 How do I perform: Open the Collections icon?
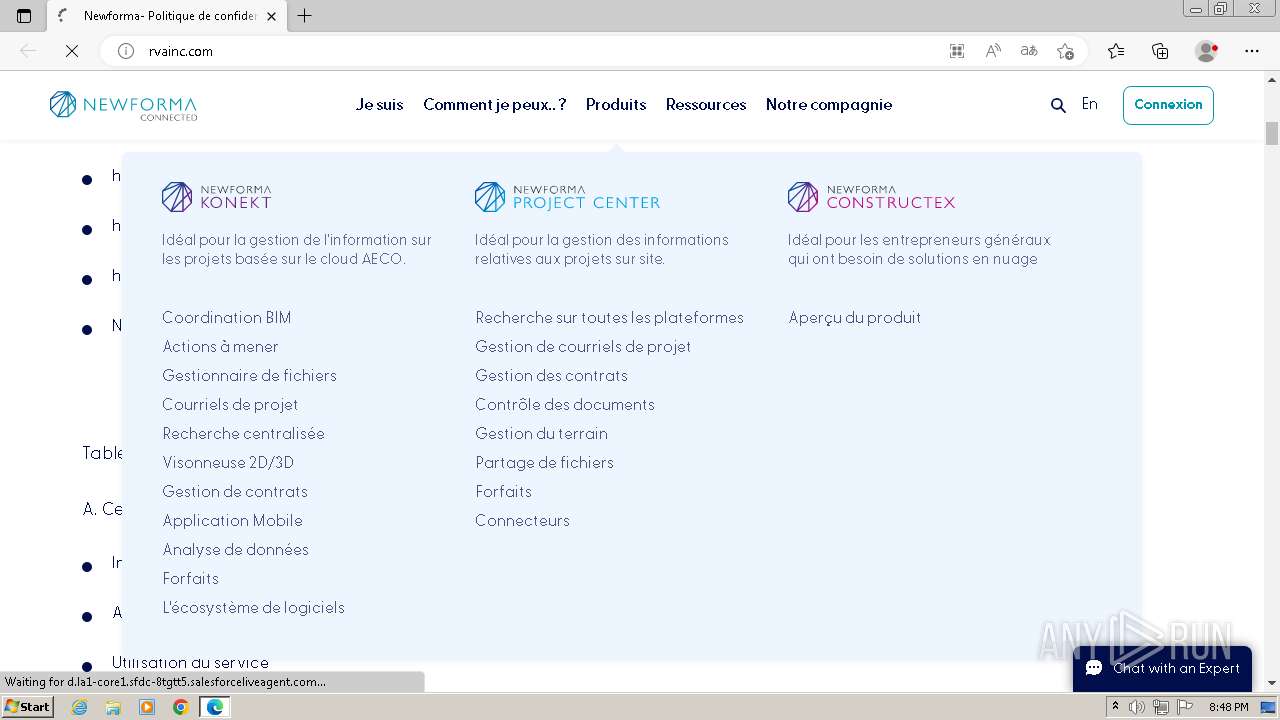click(x=1160, y=51)
